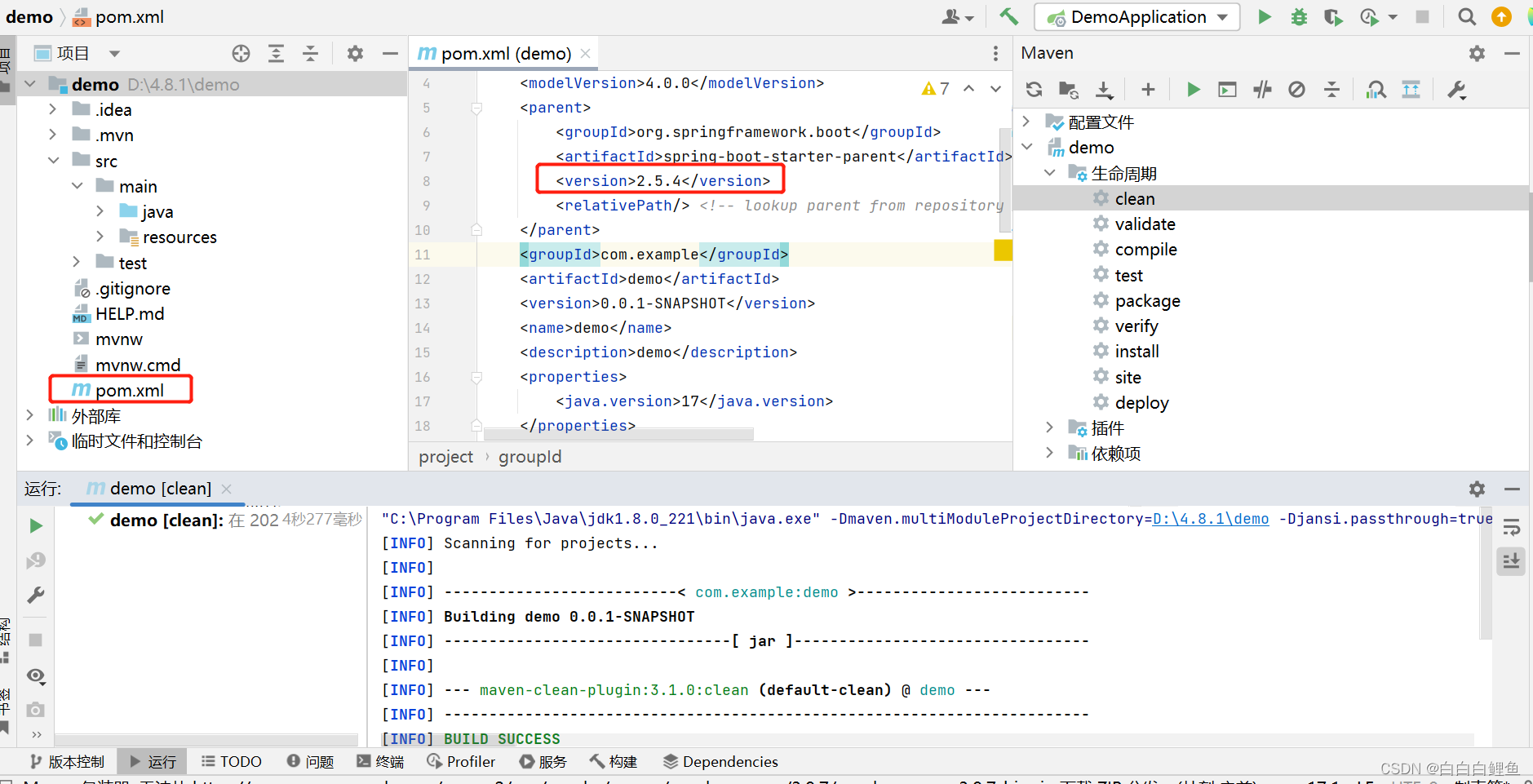Open Dependencies tool window
This screenshot has height=784, width=1533.
pos(720,761)
